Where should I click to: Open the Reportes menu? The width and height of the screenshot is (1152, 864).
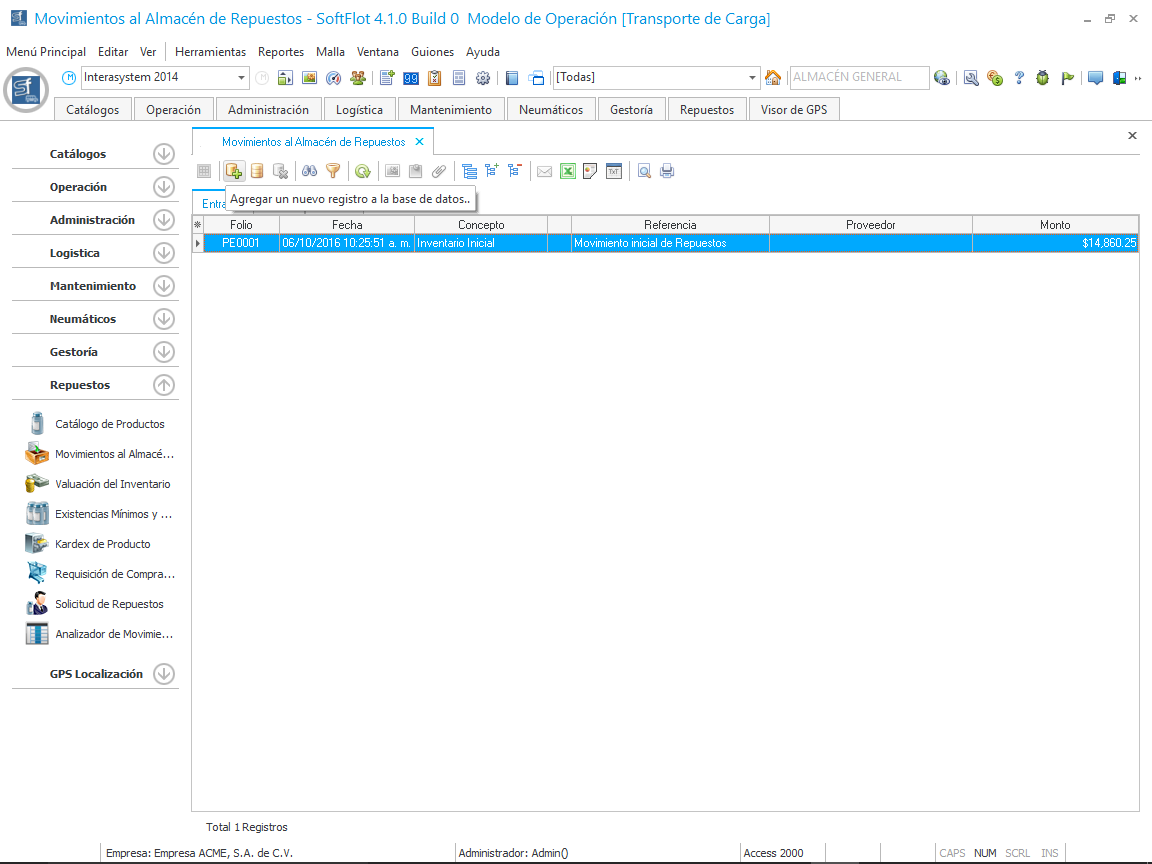pos(280,52)
